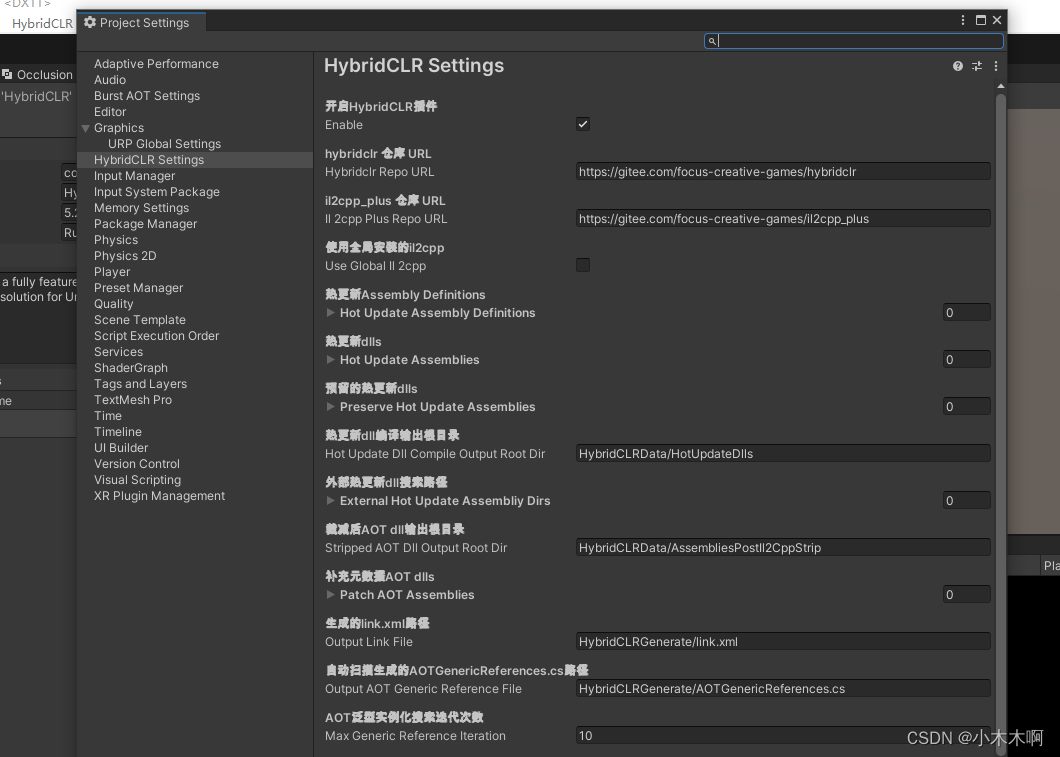Open URP Global Settings page

click(x=164, y=143)
